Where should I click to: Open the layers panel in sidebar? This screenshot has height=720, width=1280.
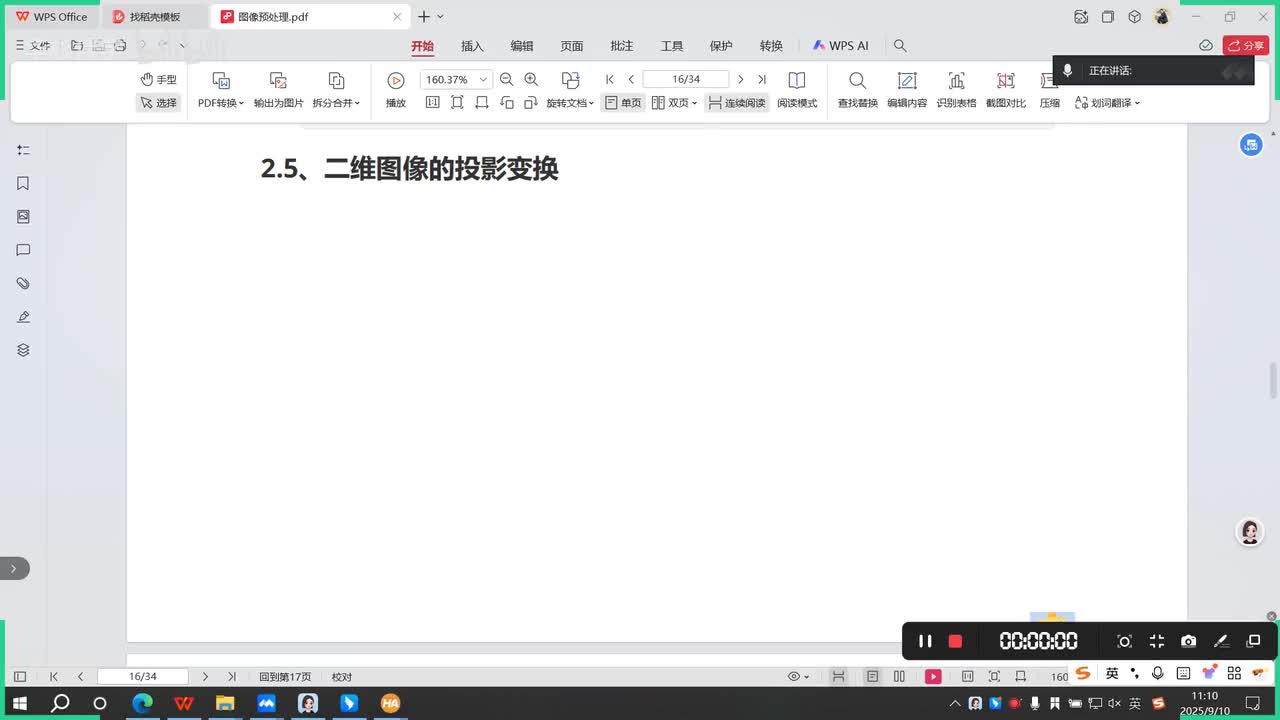pyautogui.click(x=23, y=350)
